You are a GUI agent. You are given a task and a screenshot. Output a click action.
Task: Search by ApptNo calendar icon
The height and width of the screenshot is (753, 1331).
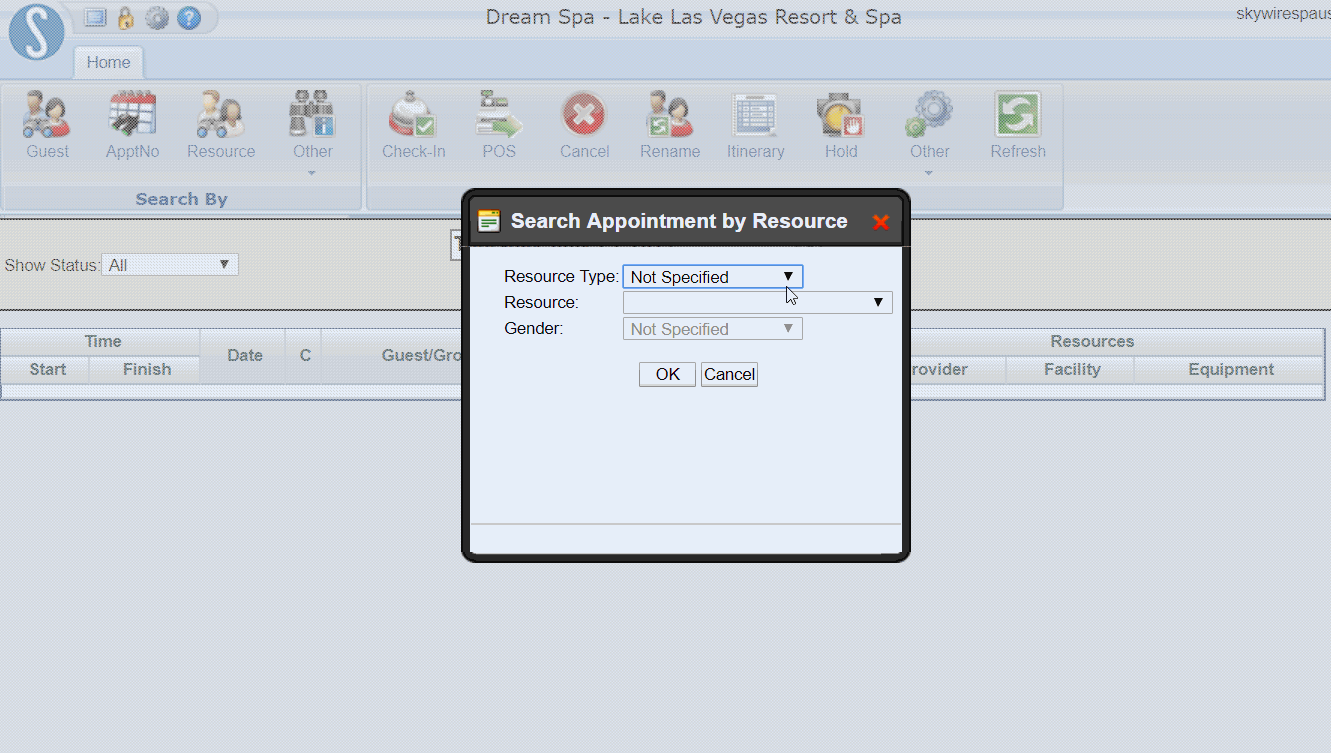tap(132, 115)
